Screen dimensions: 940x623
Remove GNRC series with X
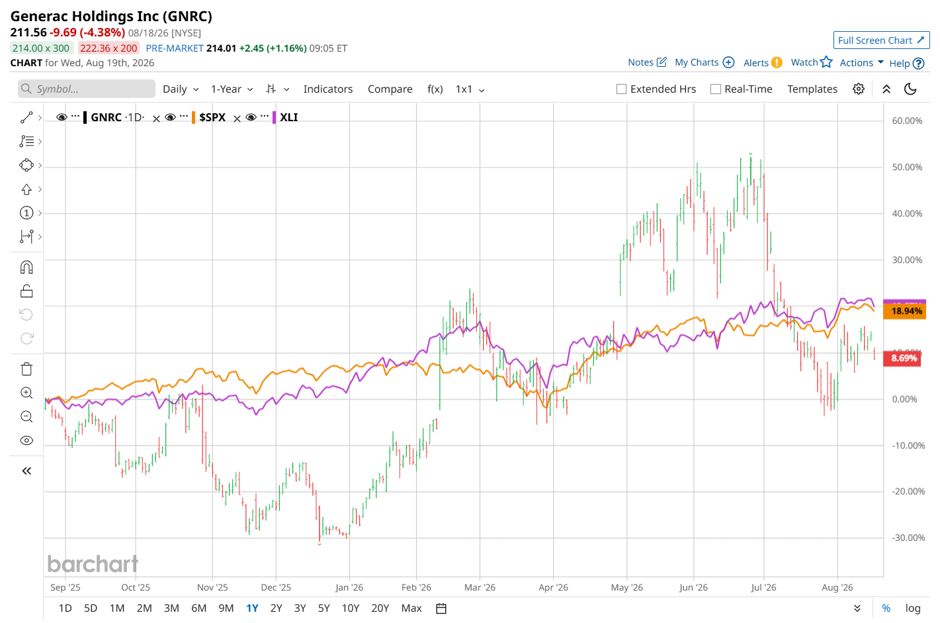(x=156, y=118)
